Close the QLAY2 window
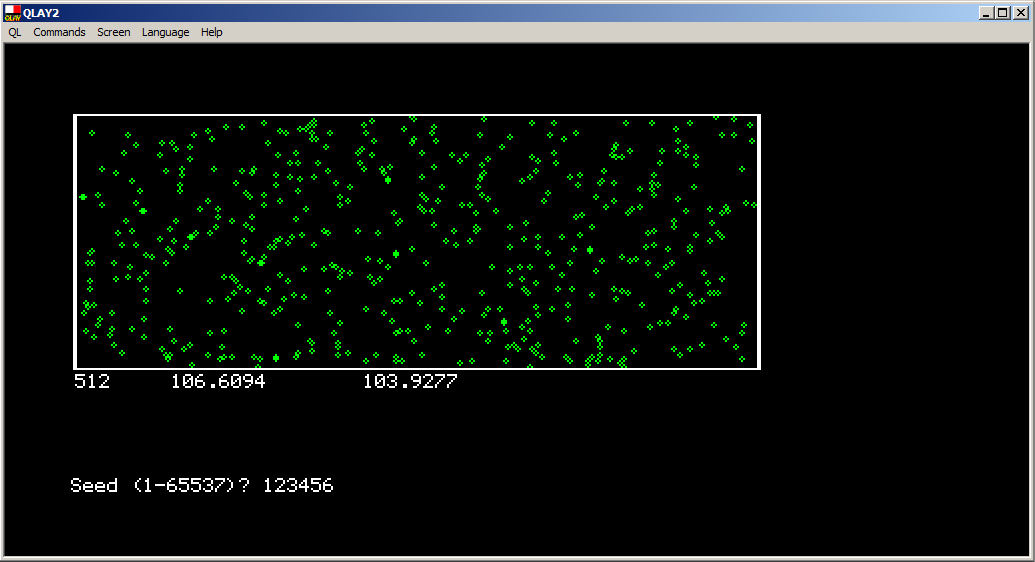 pos(1020,13)
